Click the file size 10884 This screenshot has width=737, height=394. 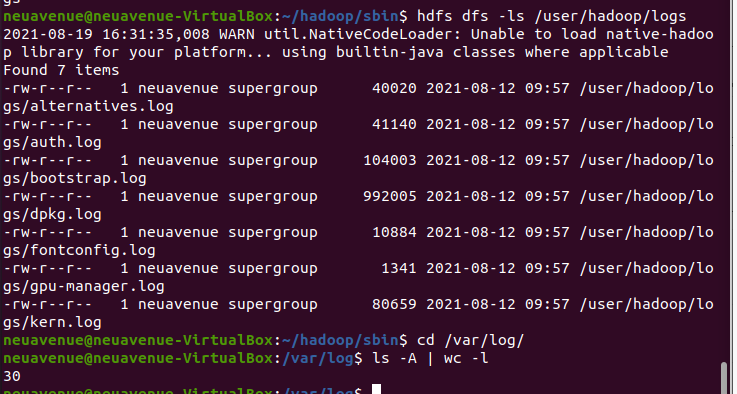(394, 232)
